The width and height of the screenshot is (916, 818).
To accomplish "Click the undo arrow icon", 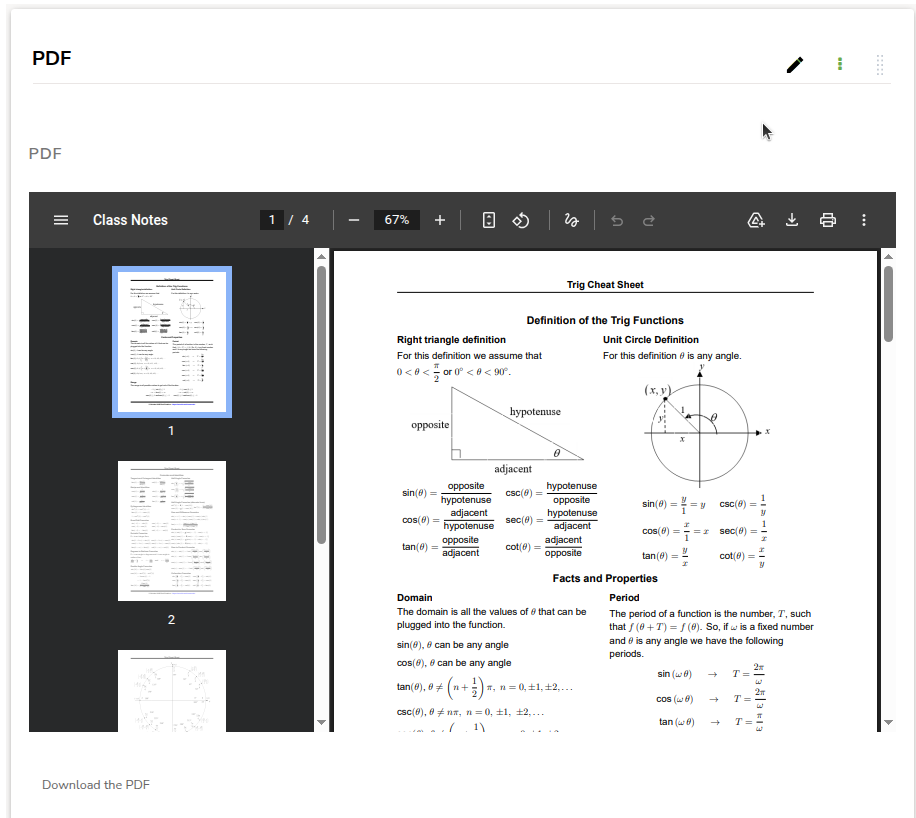I will click(x=617, y=220).
